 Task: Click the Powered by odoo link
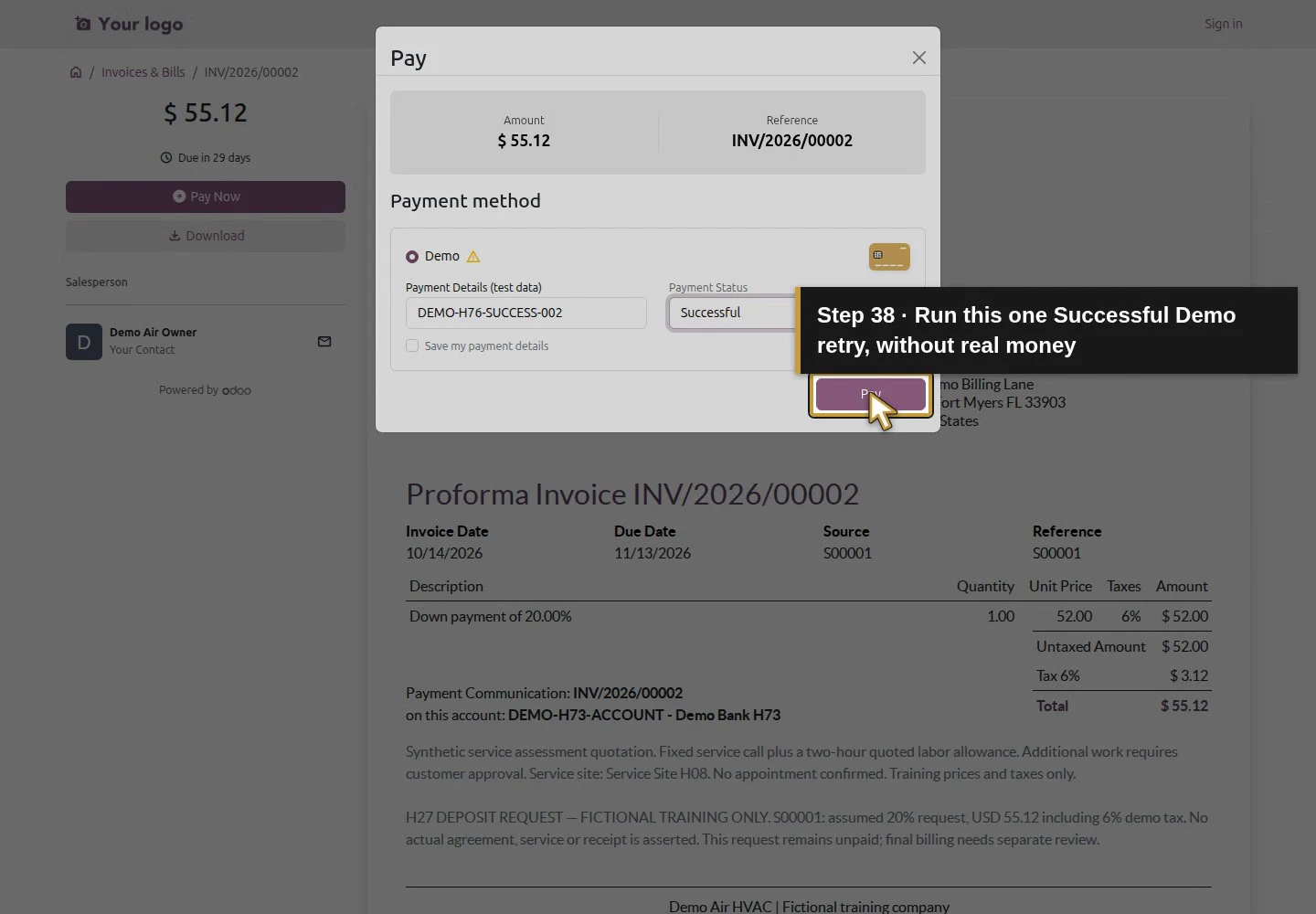click(205, 390)
